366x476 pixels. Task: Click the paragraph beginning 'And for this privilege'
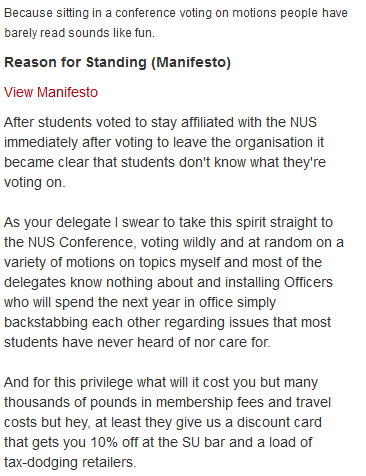(167, 422)
